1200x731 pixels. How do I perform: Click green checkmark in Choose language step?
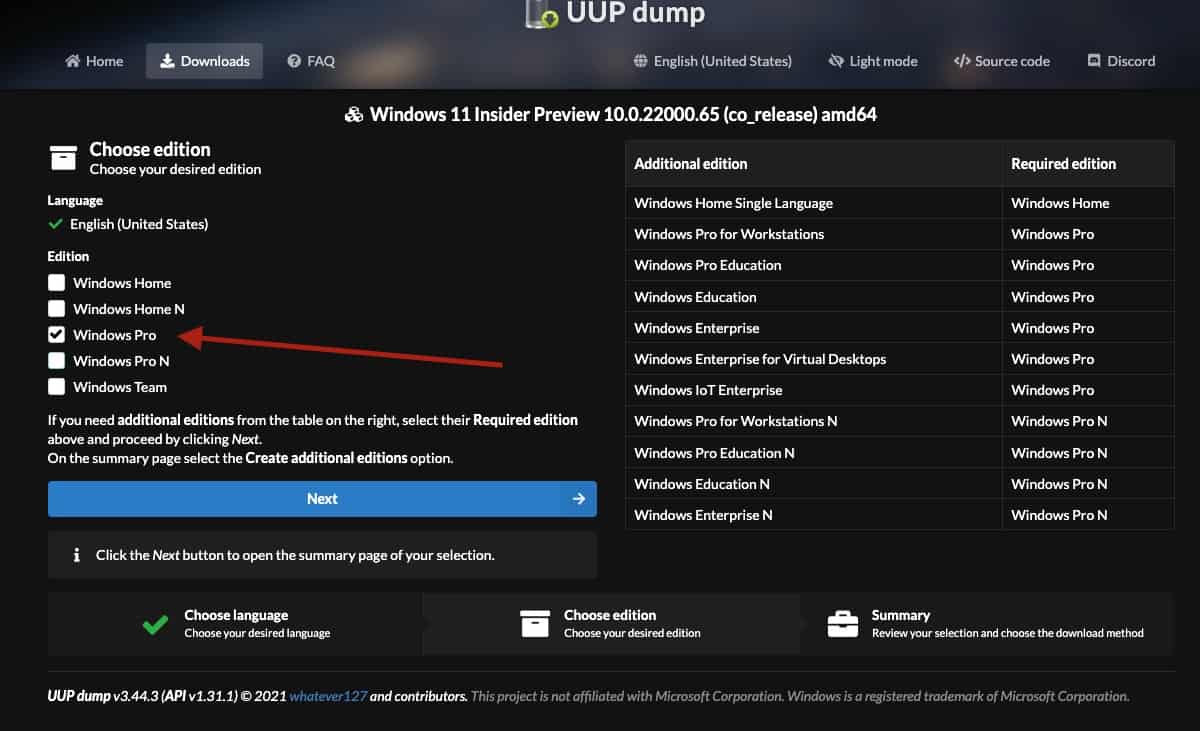155,624
